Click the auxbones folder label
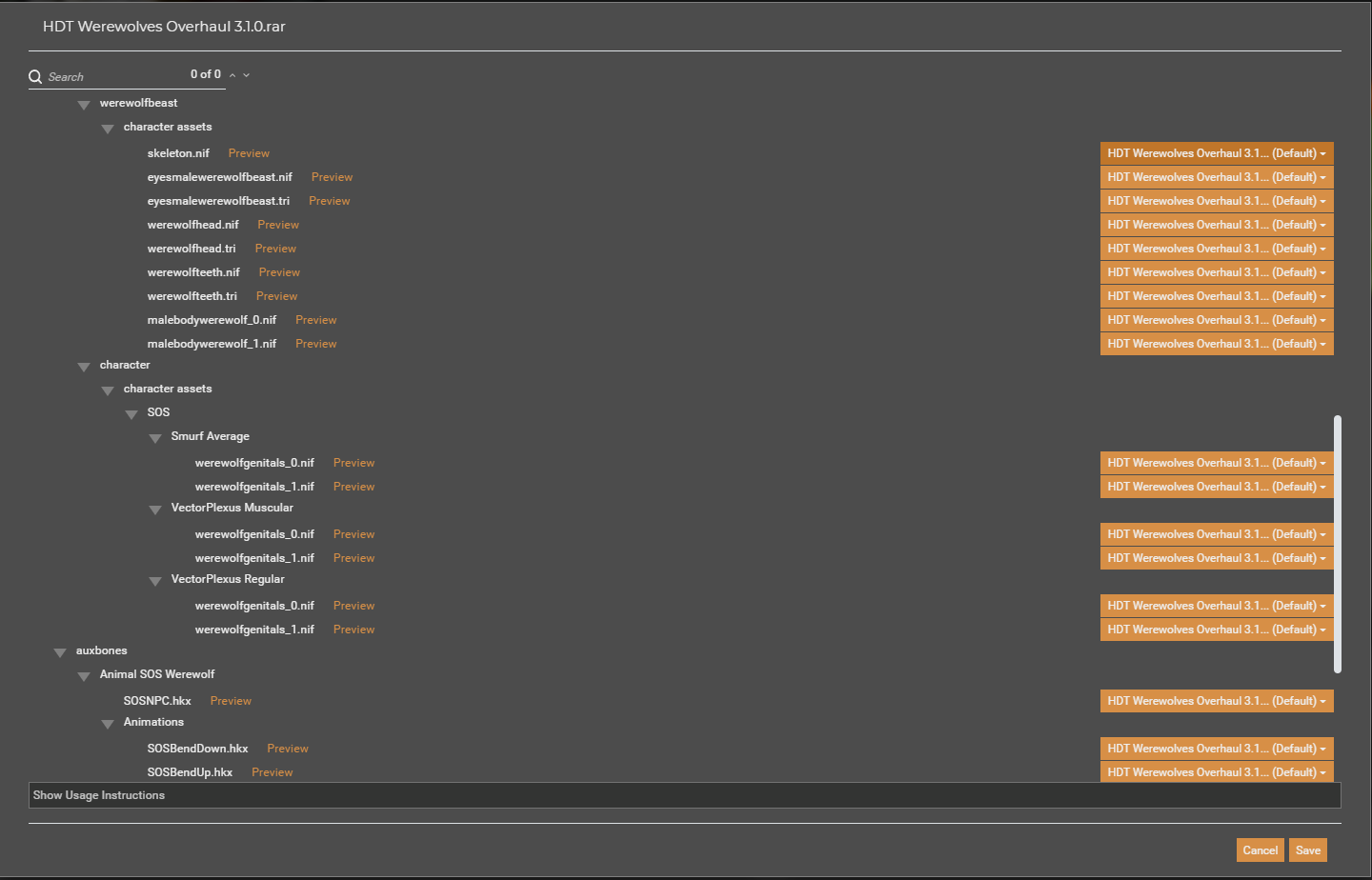 [x=101, y=650]
